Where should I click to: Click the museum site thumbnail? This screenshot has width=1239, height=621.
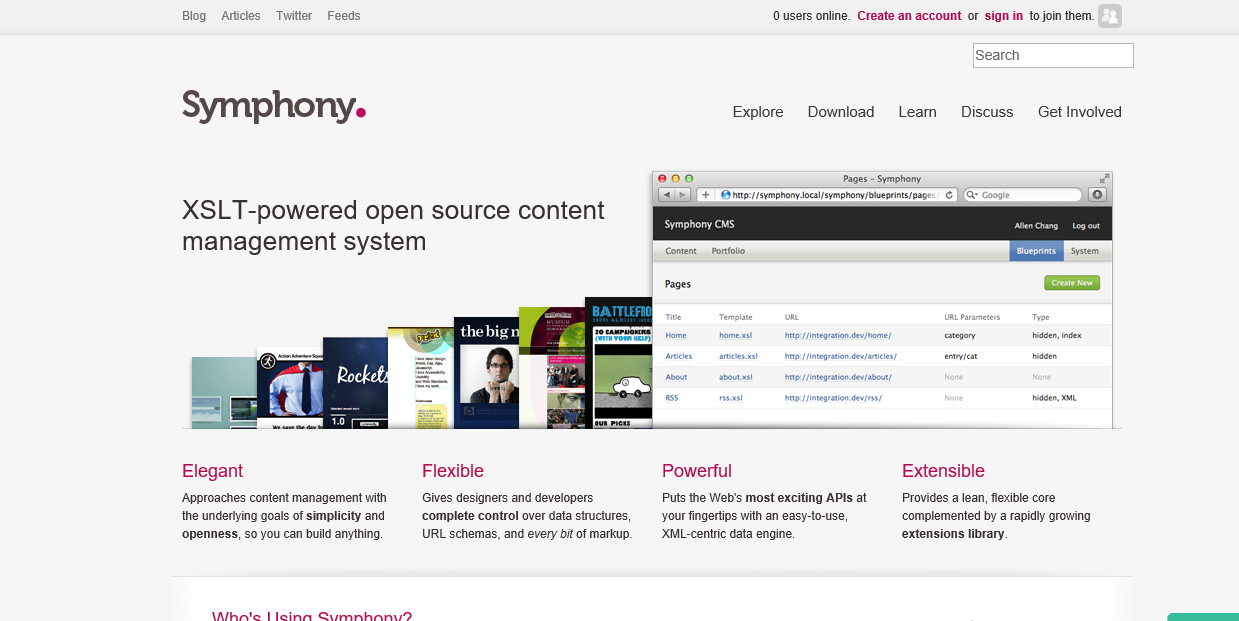click(552, 368)
